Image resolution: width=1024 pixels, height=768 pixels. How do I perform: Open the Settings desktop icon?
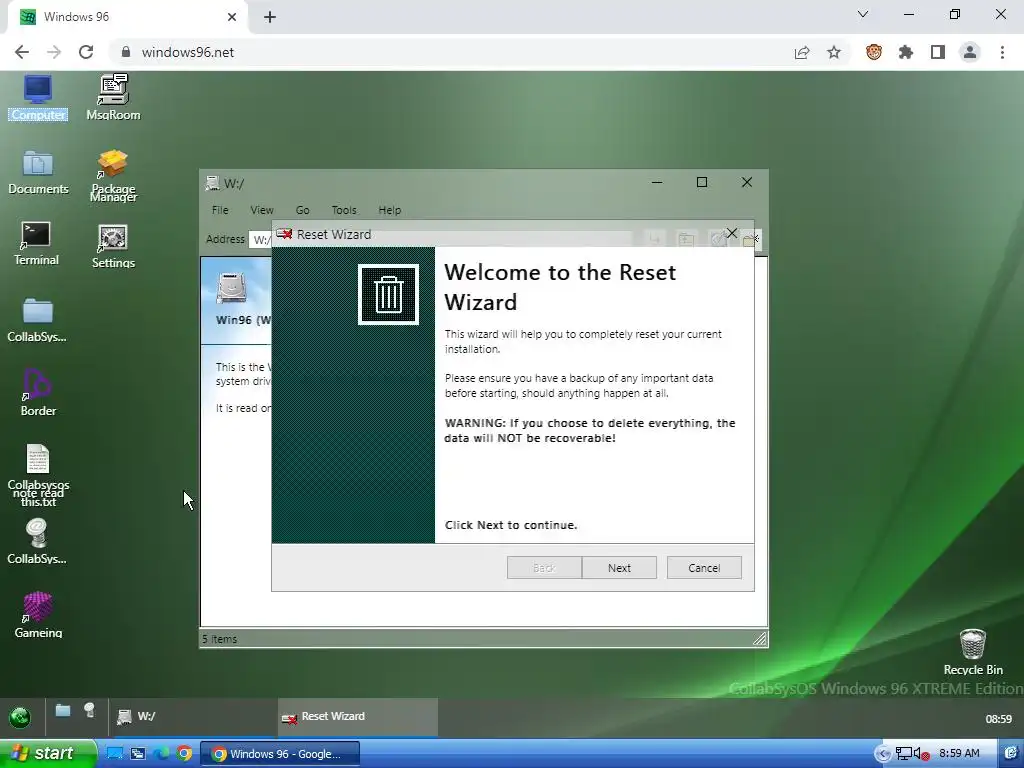(113, 246)
